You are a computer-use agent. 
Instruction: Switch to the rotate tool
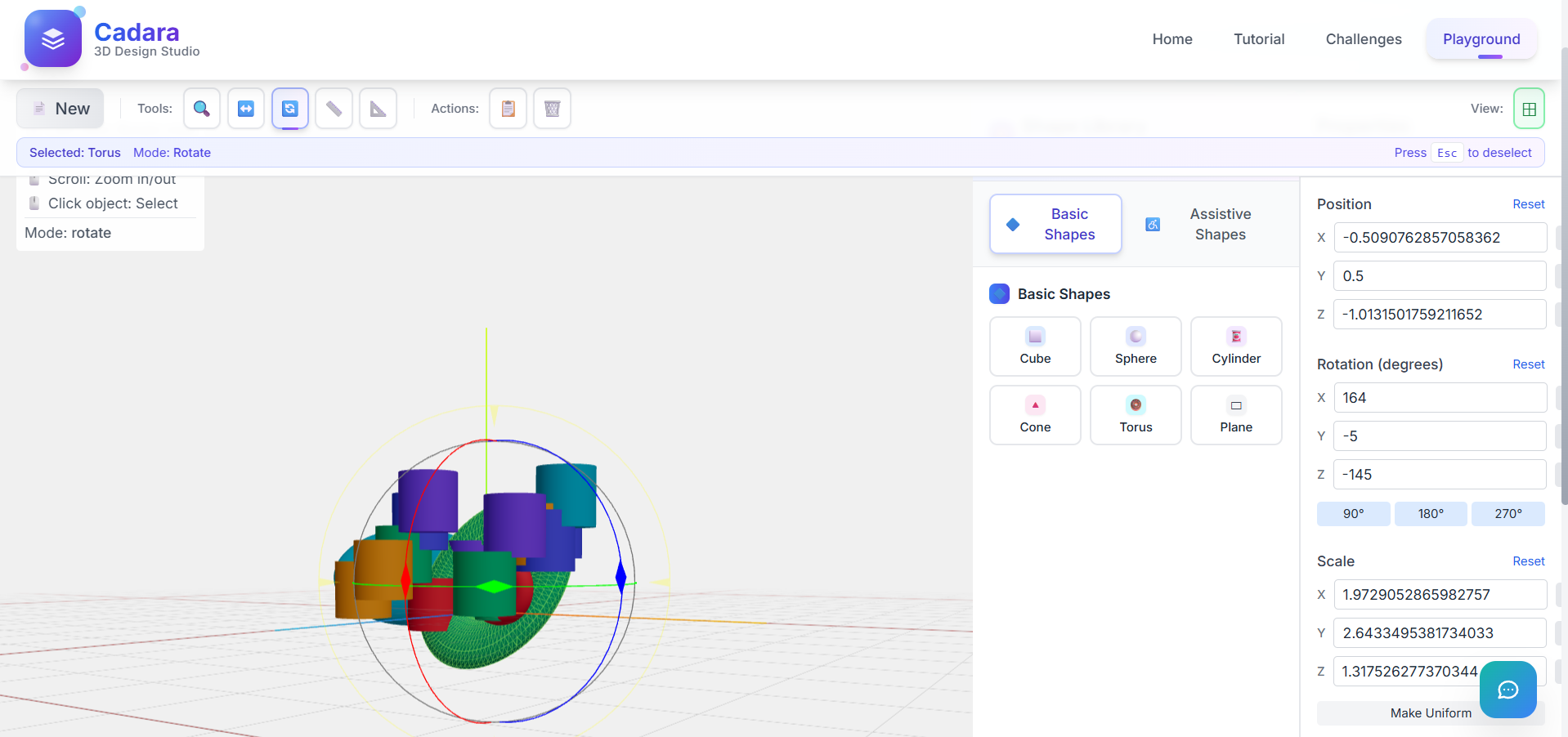[289, 108]
